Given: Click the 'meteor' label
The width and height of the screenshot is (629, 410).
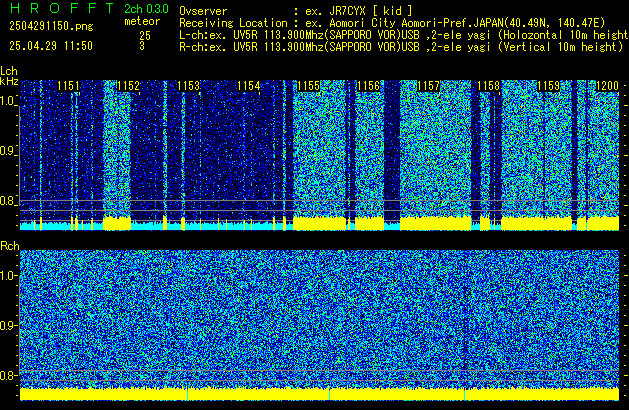Looking at the screenshot, I should click(142, 21).
